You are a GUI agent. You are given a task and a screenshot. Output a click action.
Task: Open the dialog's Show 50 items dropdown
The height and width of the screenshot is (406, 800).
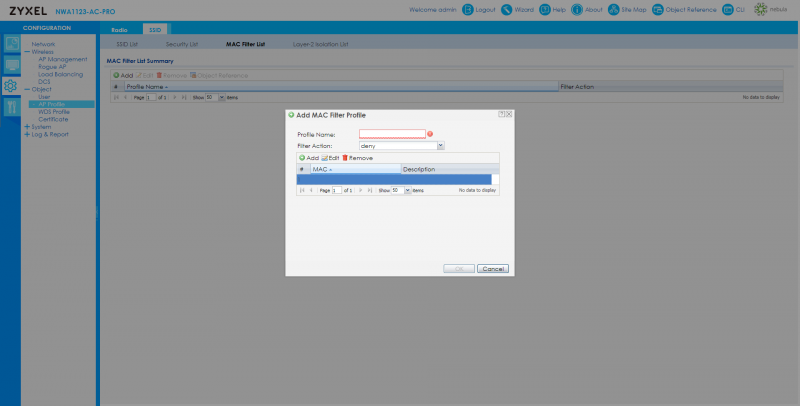[407, 190]
